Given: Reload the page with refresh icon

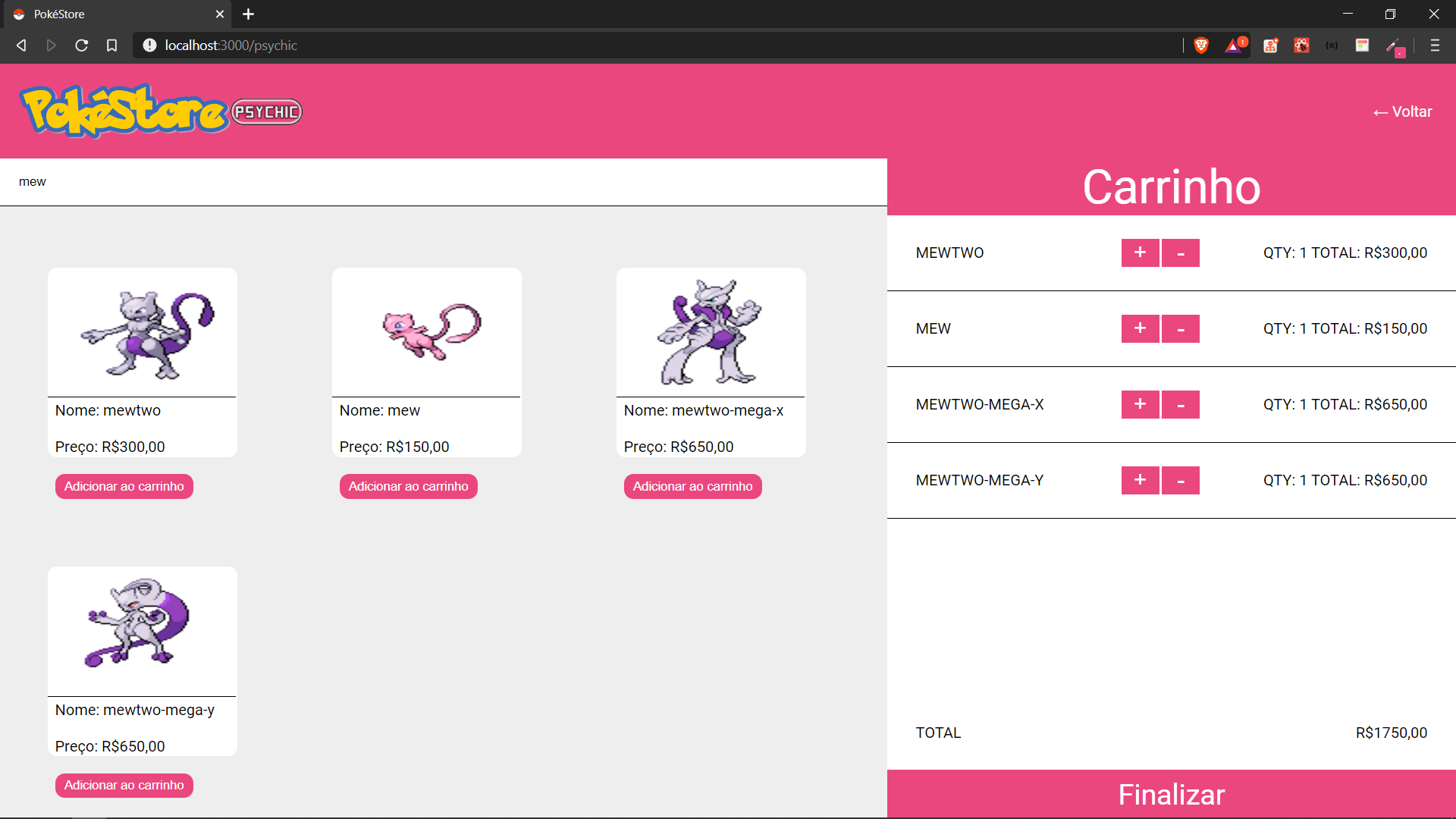Looking at the screenshot, I should coord(81,45).
